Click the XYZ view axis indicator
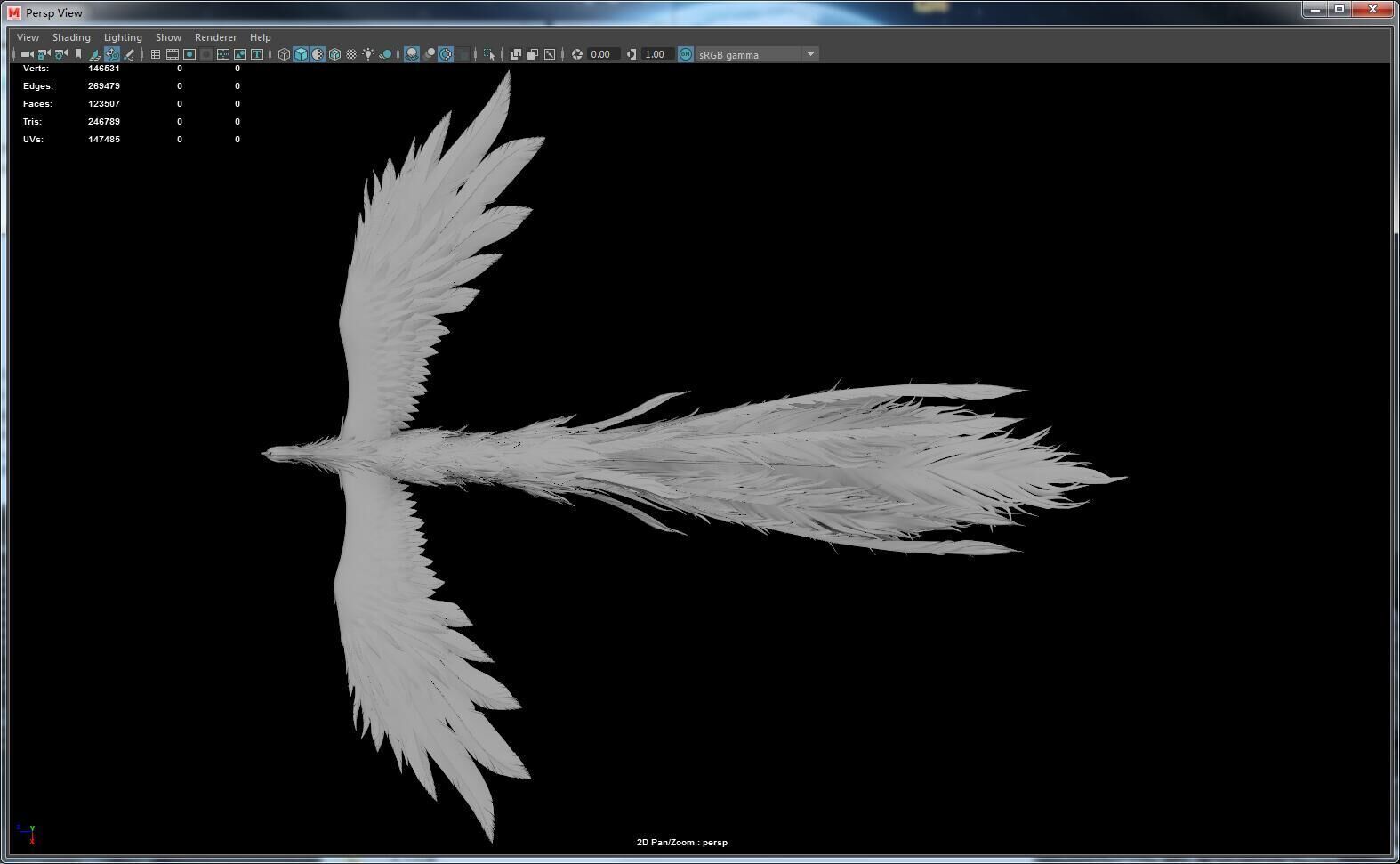The width and height of the screenshot is (1400, 864). click(x=26, y=833)
